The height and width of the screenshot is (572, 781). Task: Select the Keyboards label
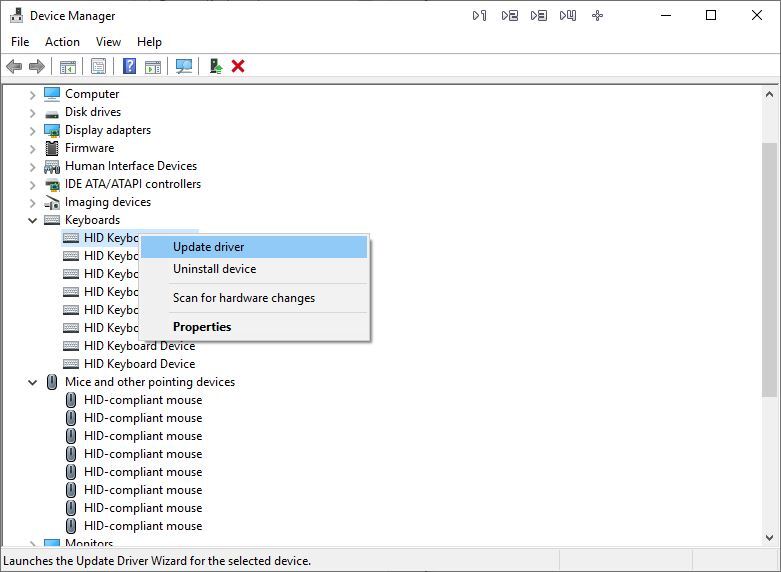point(93,220)
